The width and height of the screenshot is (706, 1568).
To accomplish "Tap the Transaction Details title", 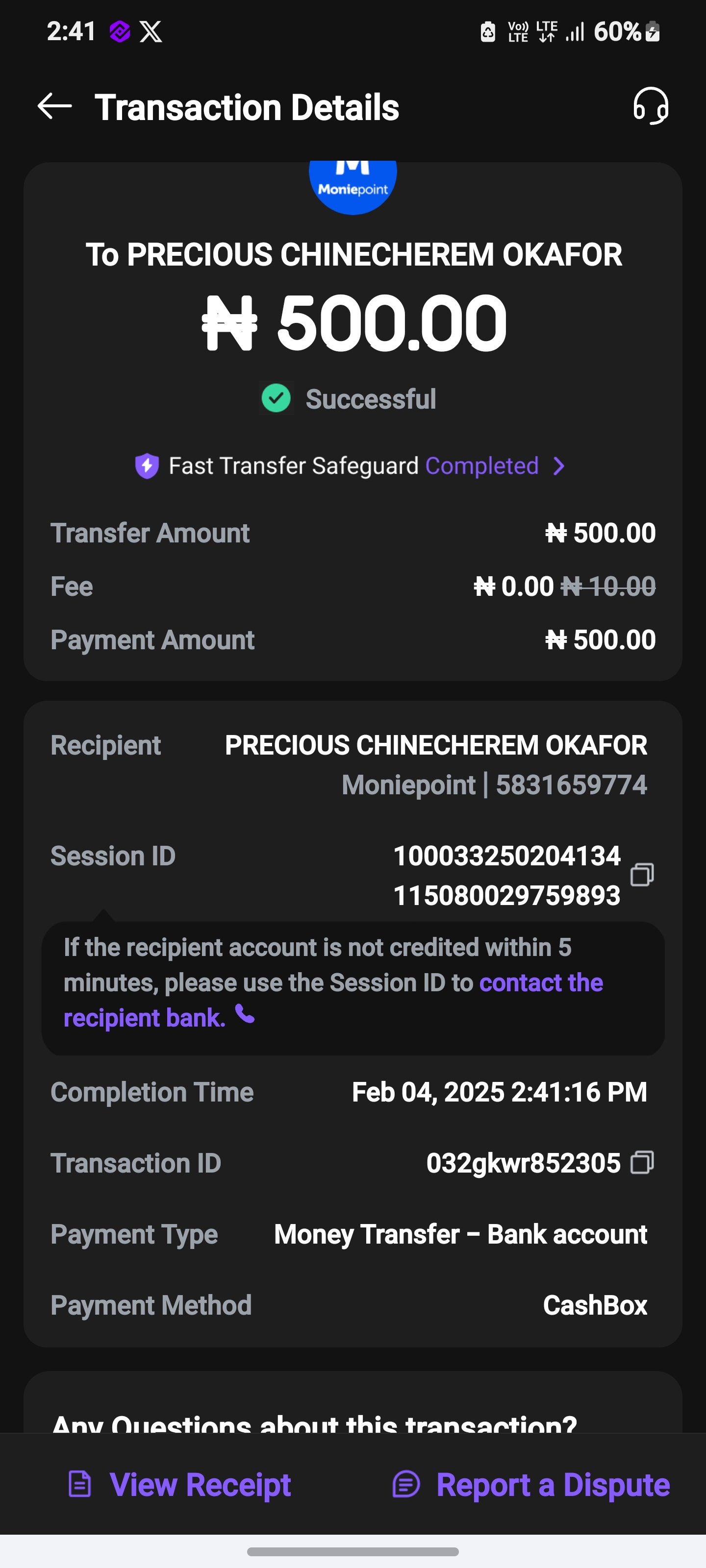I will 247,108.
